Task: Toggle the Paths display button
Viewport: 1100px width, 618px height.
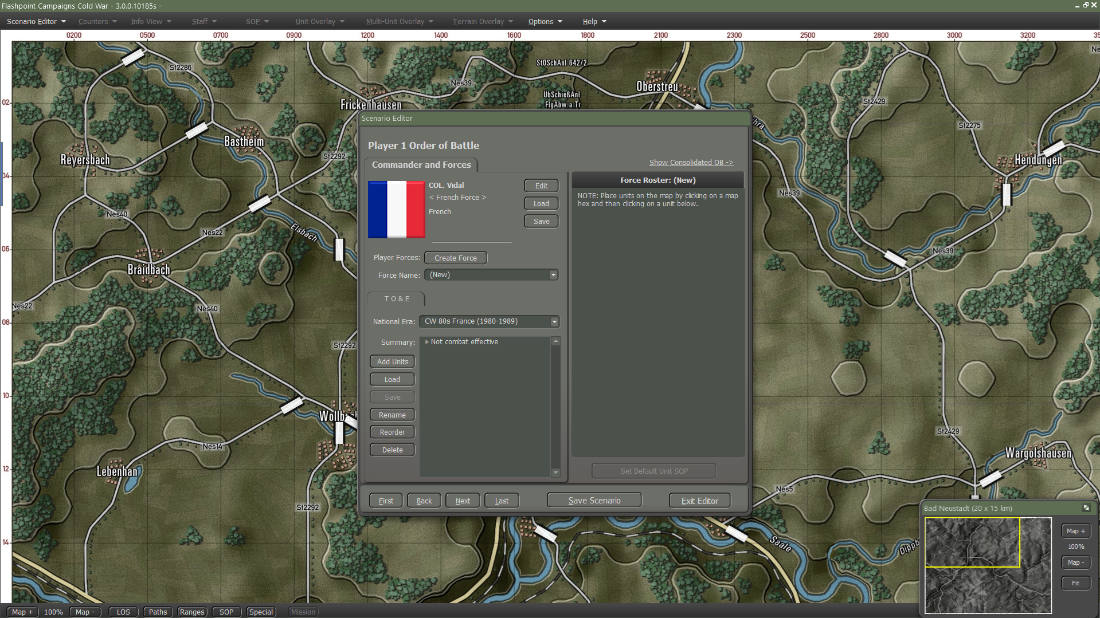Action: click(x=158, y=612)
